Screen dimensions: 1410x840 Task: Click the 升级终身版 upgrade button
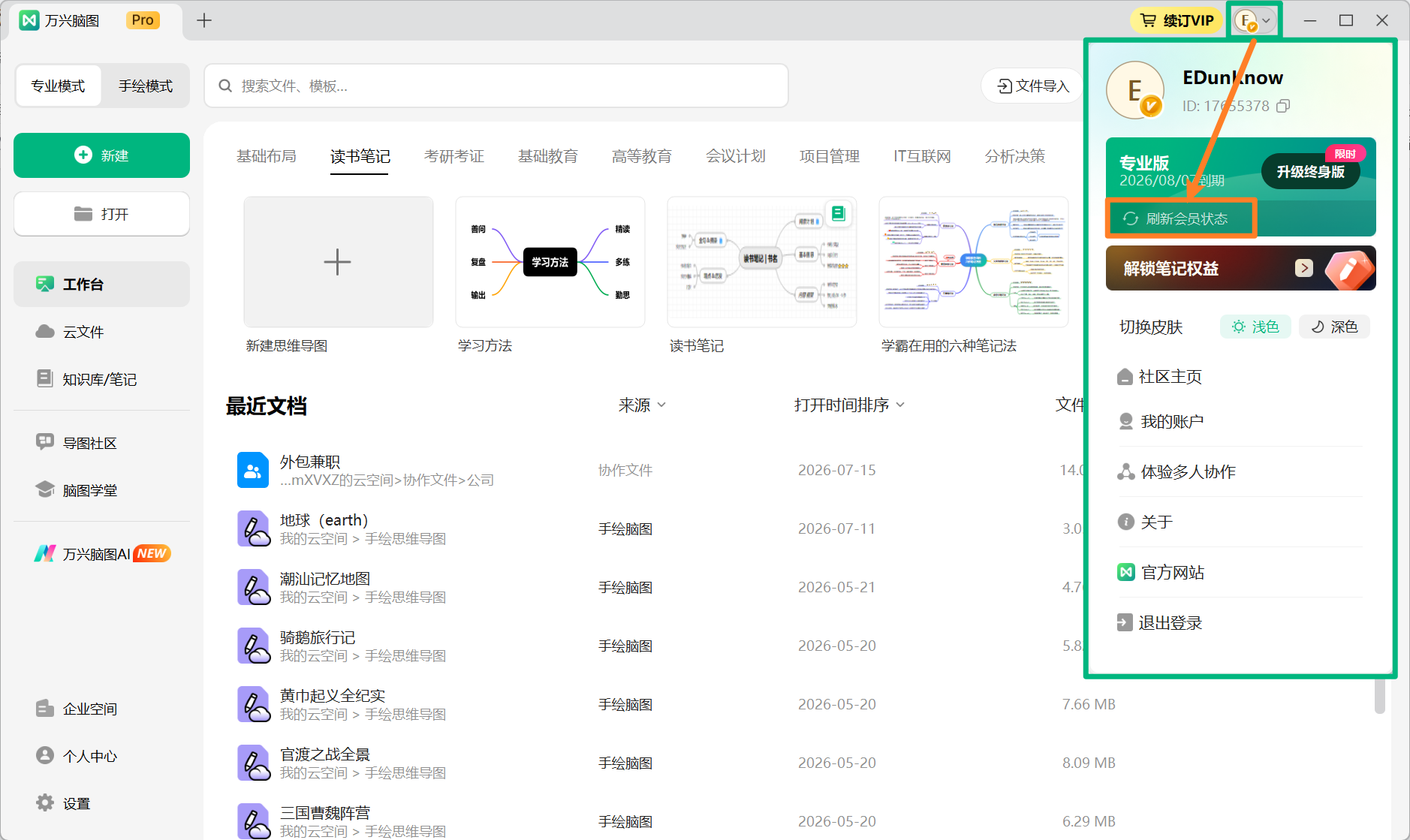pos(1311,172)
